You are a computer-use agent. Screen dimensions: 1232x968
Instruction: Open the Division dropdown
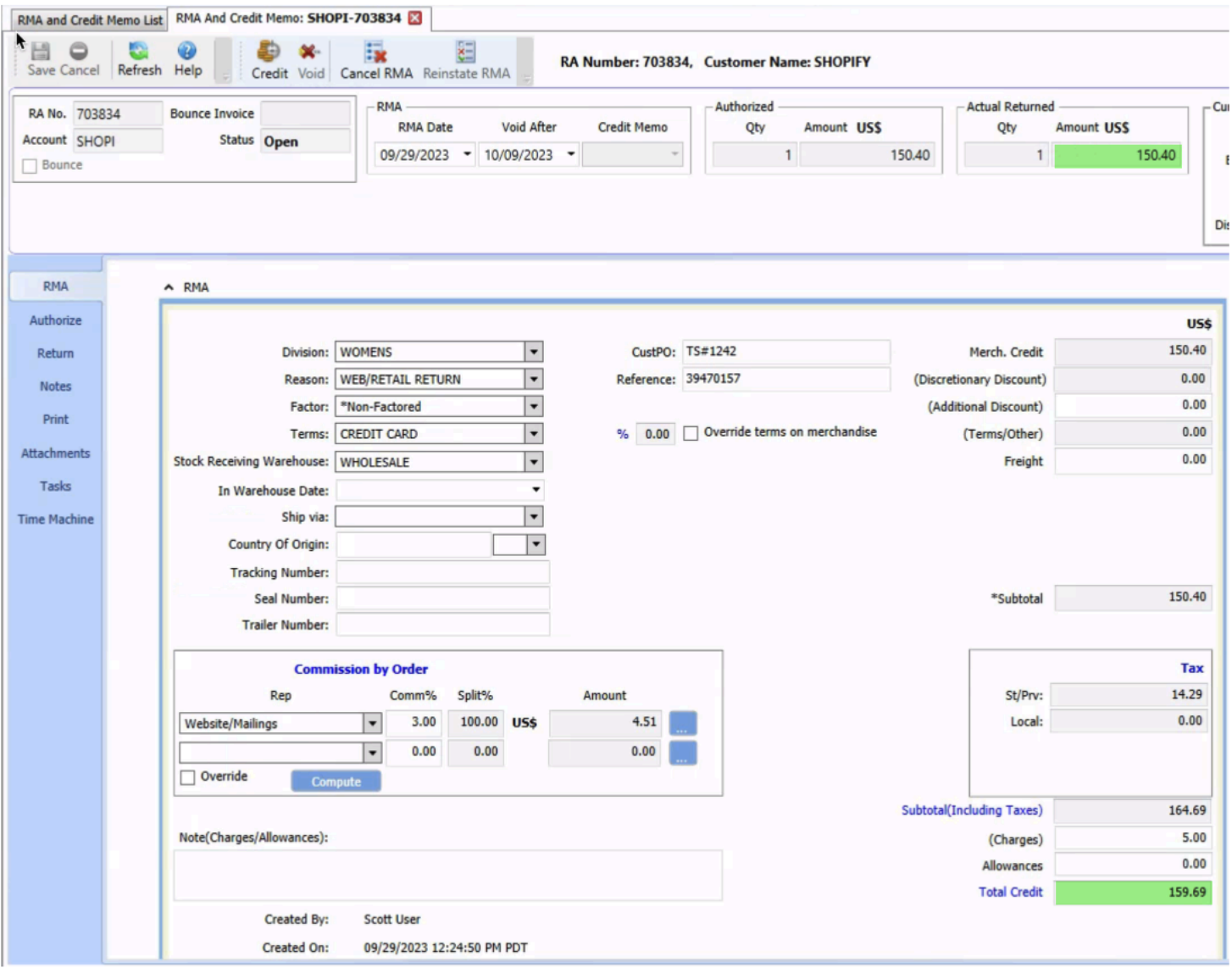(x=533, y=352)
